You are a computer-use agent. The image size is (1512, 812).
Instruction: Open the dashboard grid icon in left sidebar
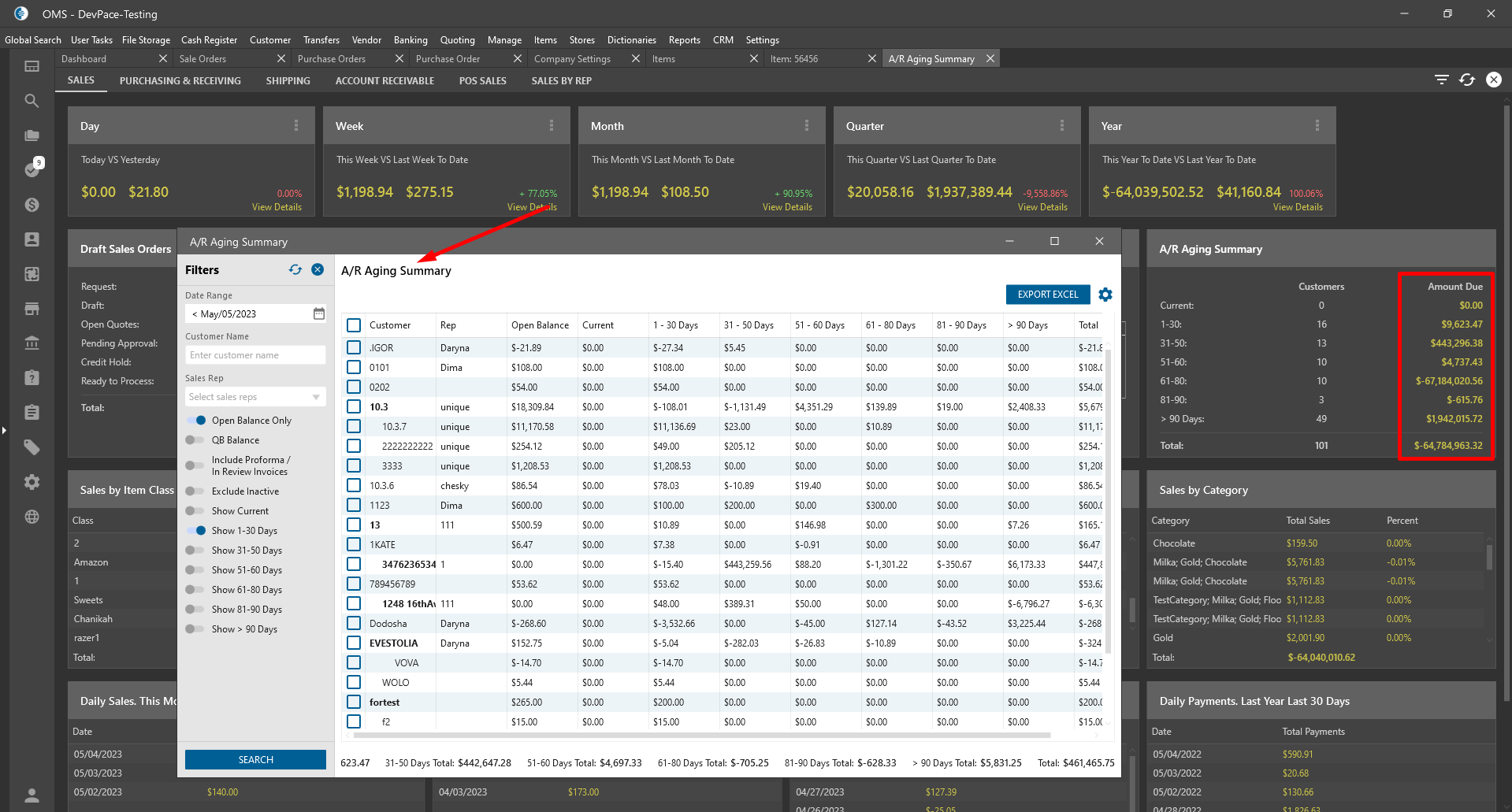point(32,66)
